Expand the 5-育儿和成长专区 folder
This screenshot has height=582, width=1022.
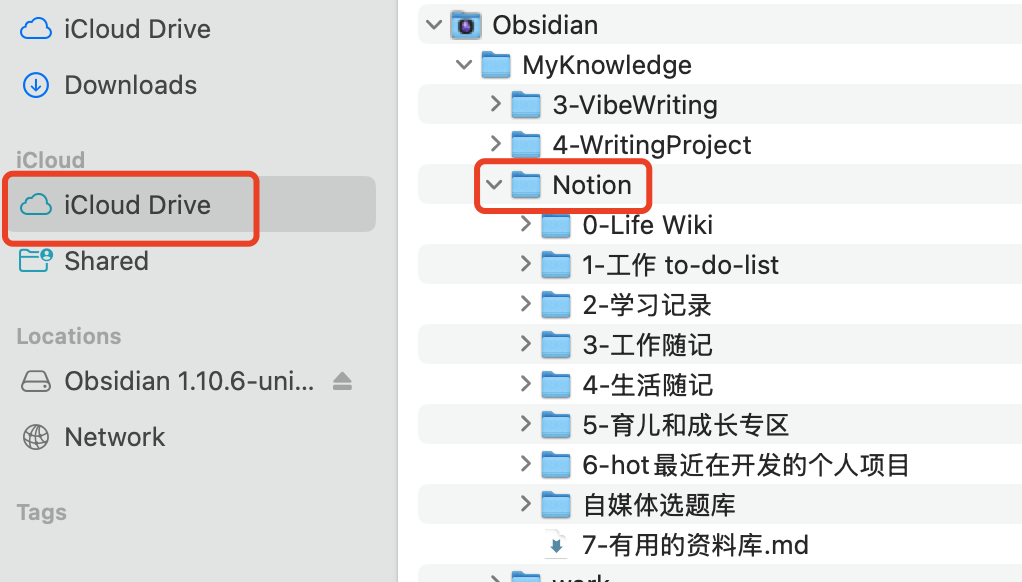525,425
